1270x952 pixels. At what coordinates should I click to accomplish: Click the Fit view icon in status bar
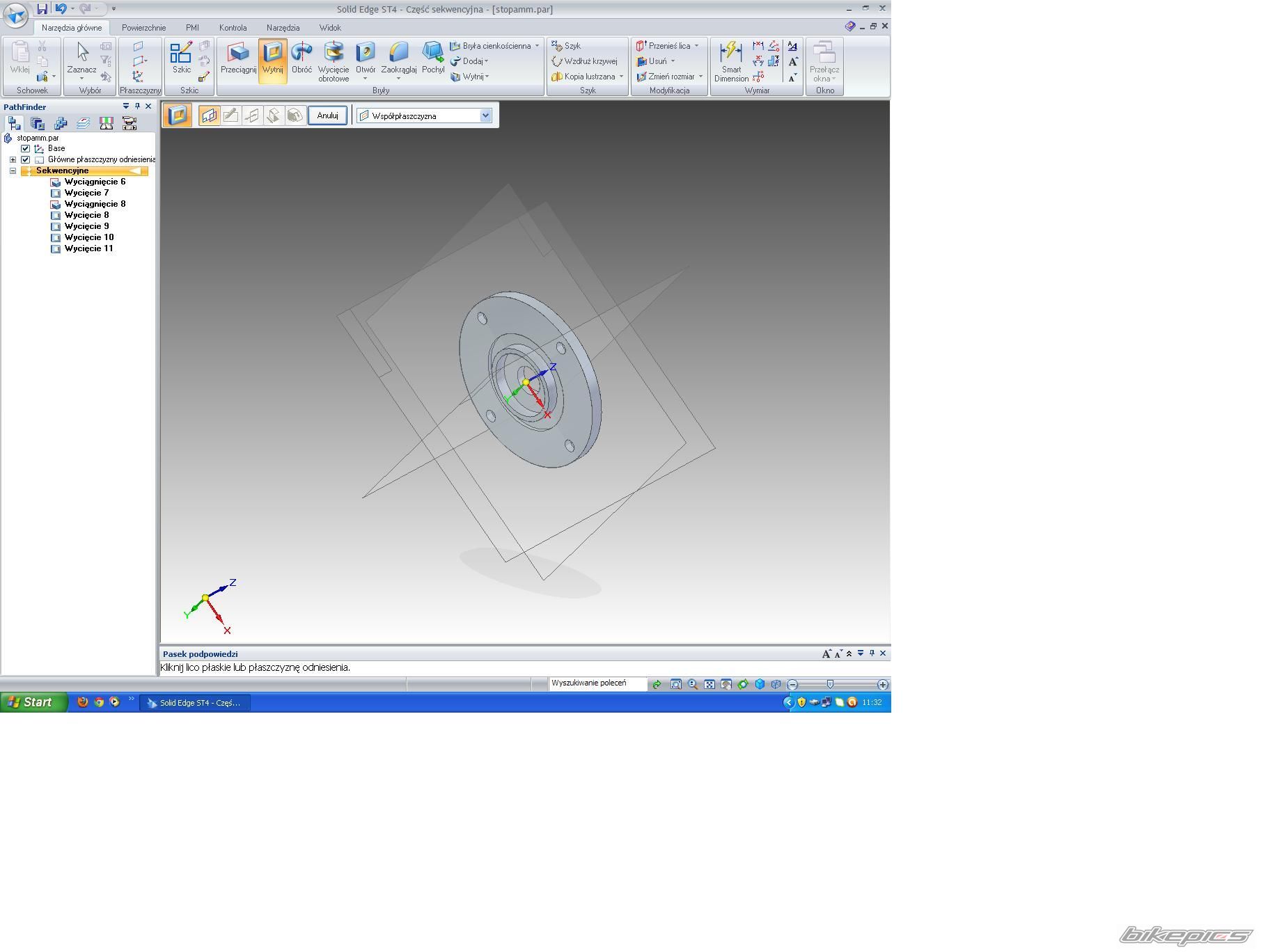[x=710, y=685]
